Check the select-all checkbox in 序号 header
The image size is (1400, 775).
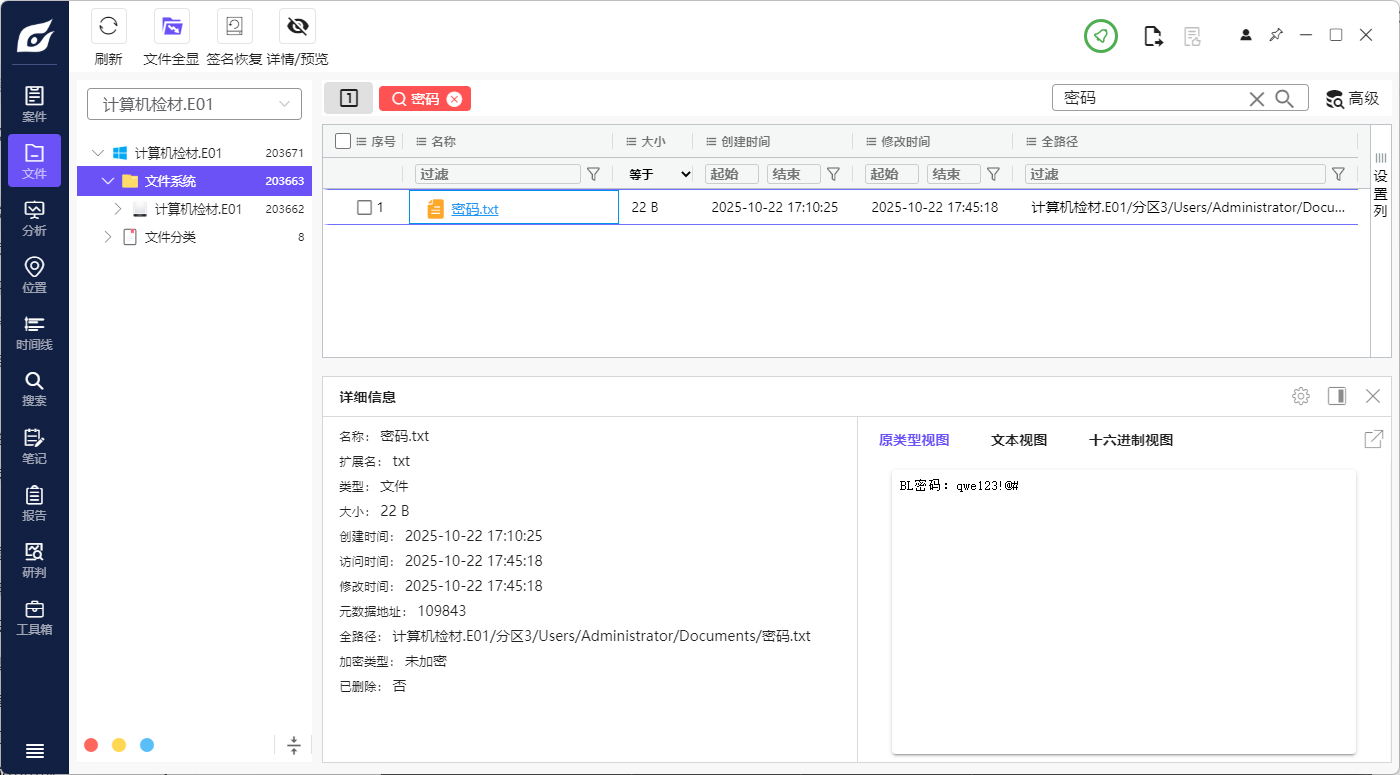coord(343,141)
